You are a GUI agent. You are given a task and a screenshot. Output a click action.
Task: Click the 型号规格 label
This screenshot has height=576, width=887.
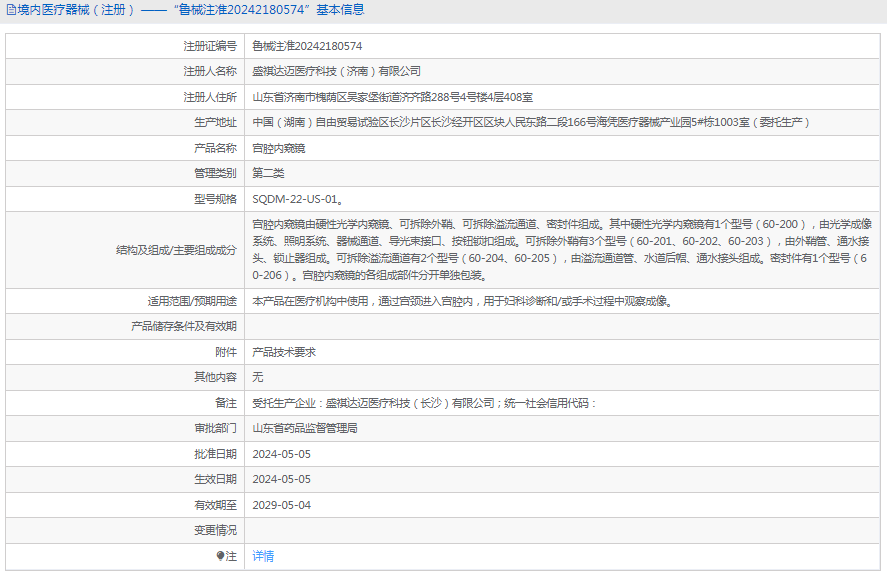(x=216, y=199)
